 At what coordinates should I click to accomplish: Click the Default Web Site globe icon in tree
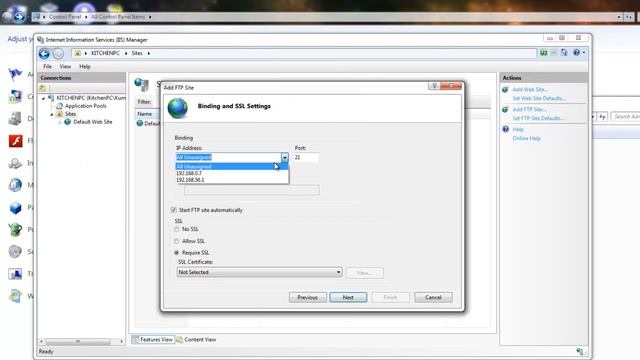click(x=68, y=122)
